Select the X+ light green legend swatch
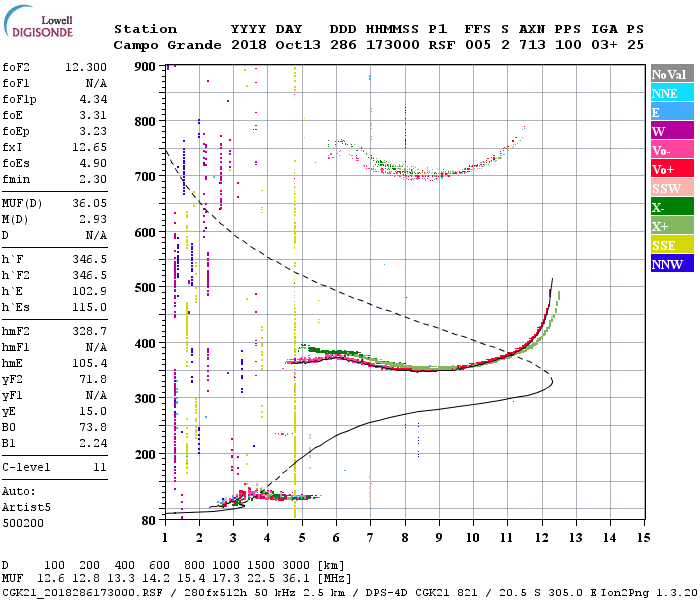This screenshot has height=600, width=700. [x=672, y=226]
